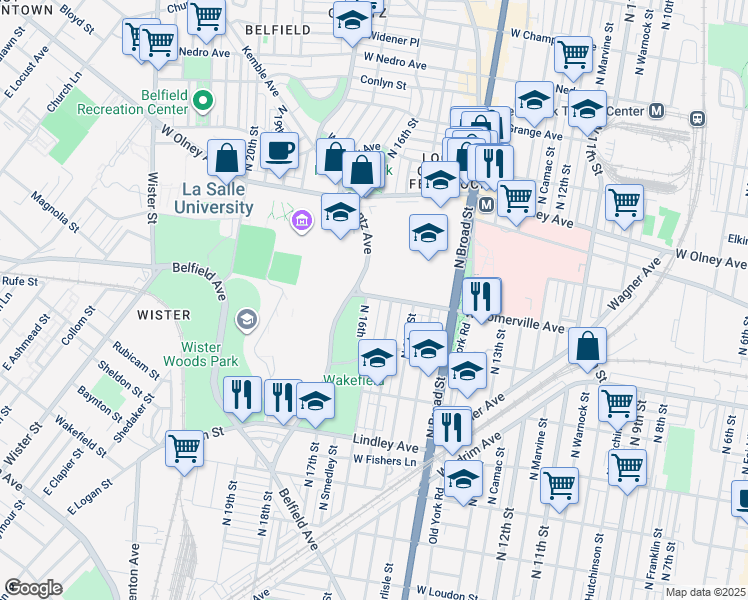Open the restaurant marker at Lindley Ave and Broad
The width and height of the screenshot is (748, 600).
(x=452, y=431)
